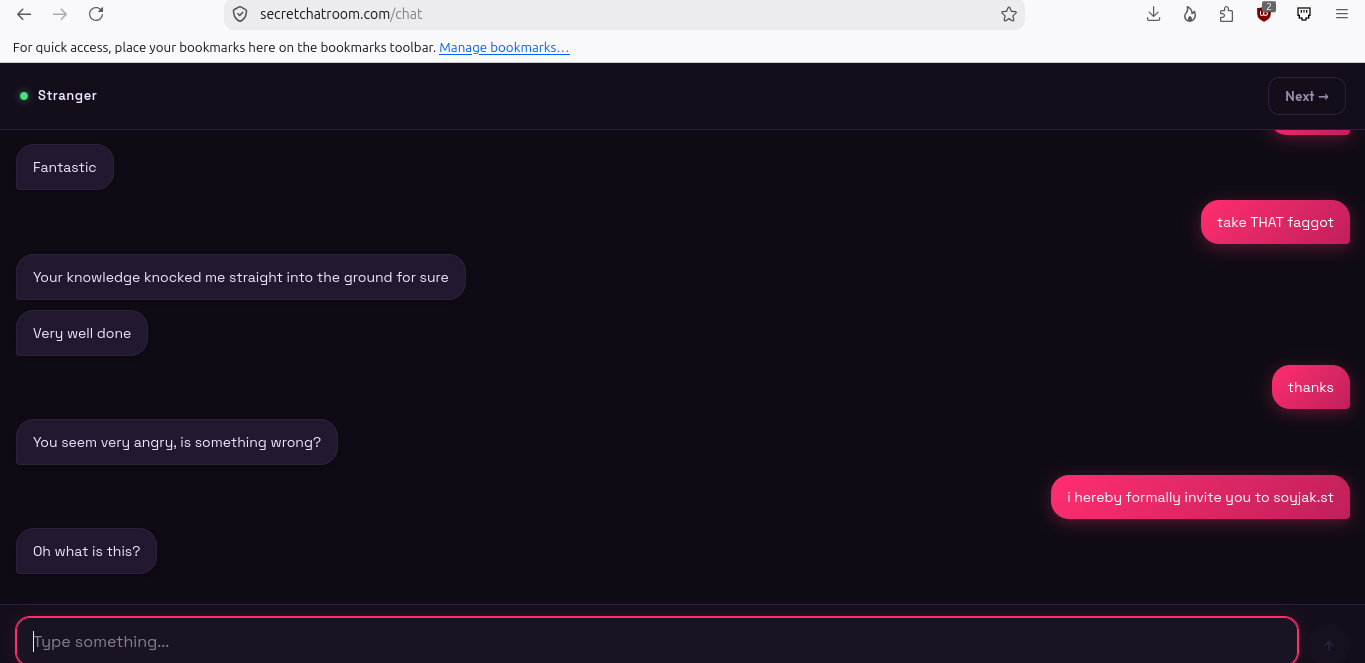Image resolution: width=1365 pixels, height=663 pixels.
Task: Open the site security shield icon
Action: pyautogui.click(x=240, y=14)
